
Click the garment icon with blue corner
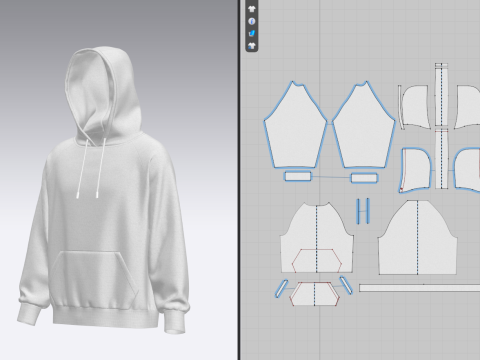click(x=252, y=46)
